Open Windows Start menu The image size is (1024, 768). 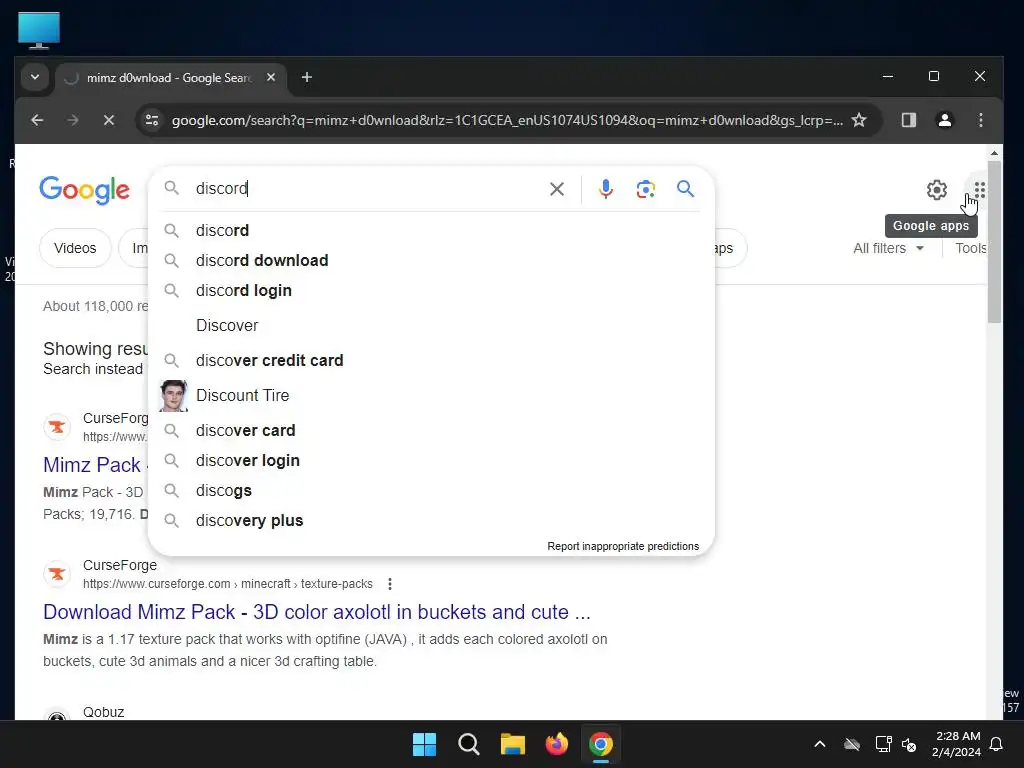pos(424,744)
